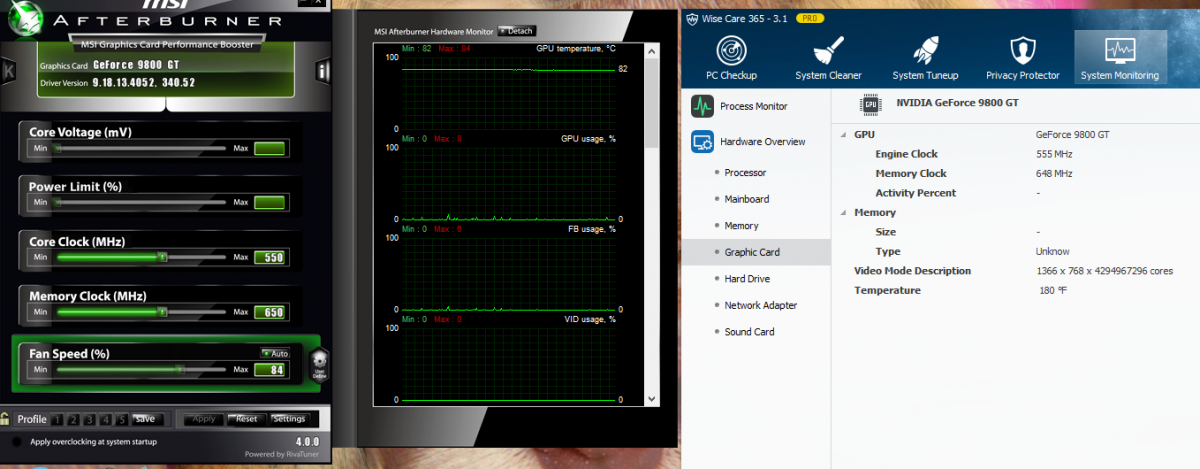Click the Memory Clock value field 650
The image size is (1200, 469).
pos(270,313)
